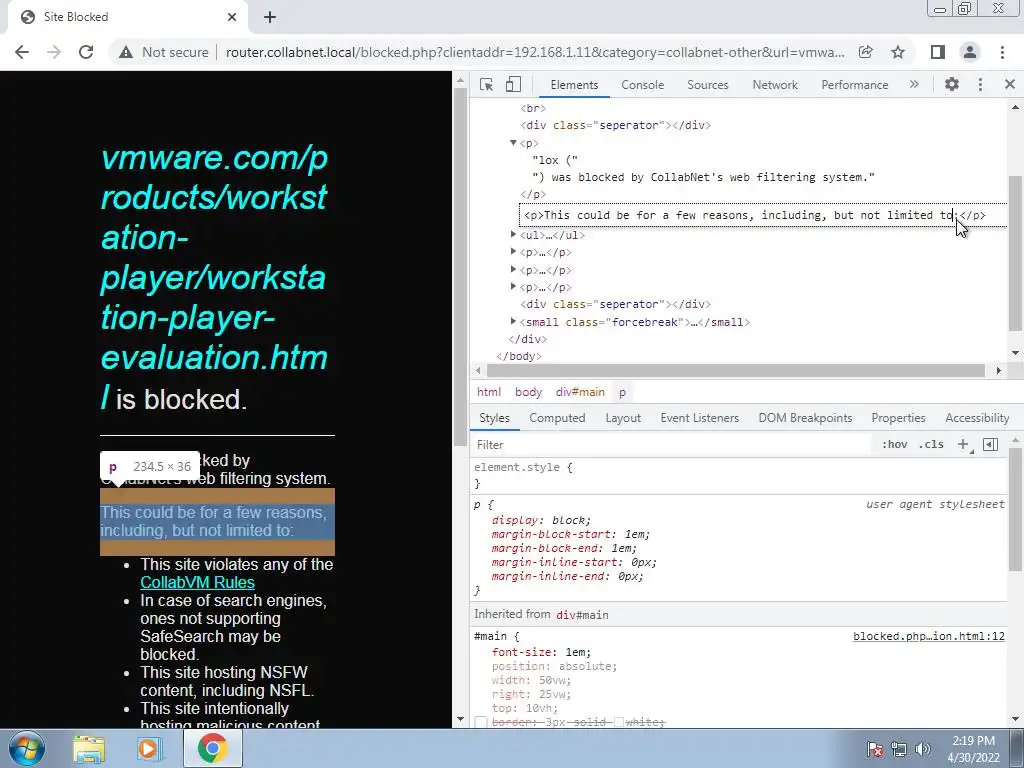Open a new browser tab
1024x768 pixels.
pyautogui.click(x=270, y=17)
